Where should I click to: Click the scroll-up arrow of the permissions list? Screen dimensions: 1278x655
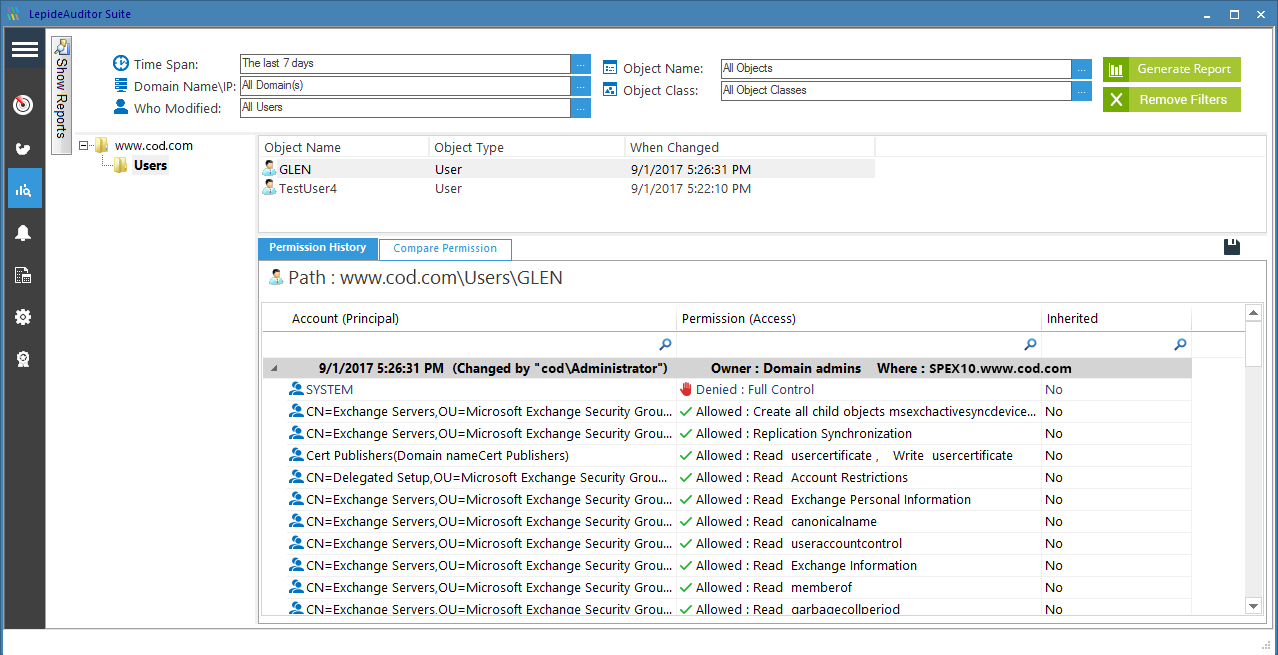coord(1253,314)
